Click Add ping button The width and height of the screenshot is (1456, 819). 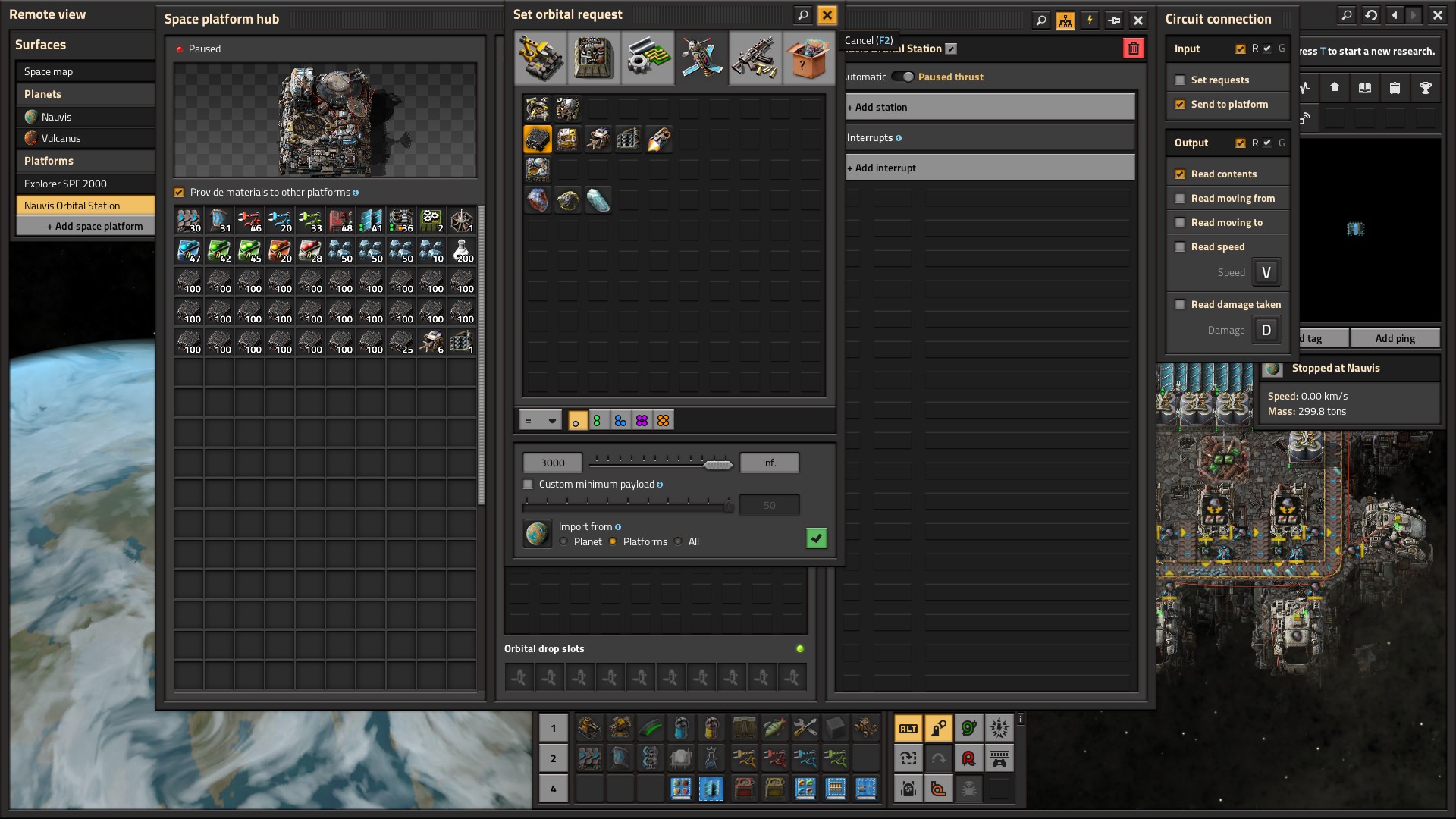click(x=1395, y=338)
